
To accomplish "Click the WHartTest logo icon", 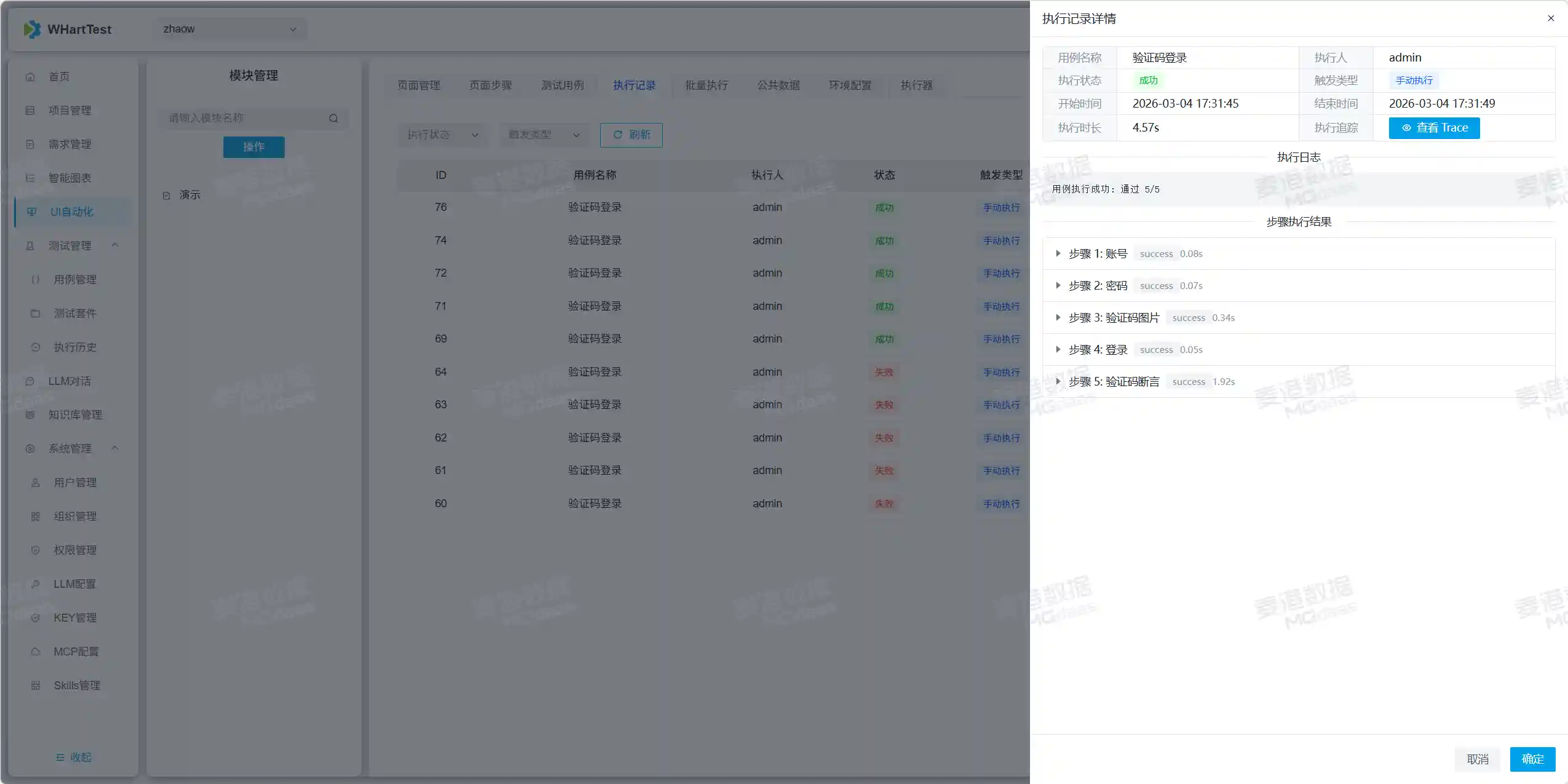I will pos(32,29).
